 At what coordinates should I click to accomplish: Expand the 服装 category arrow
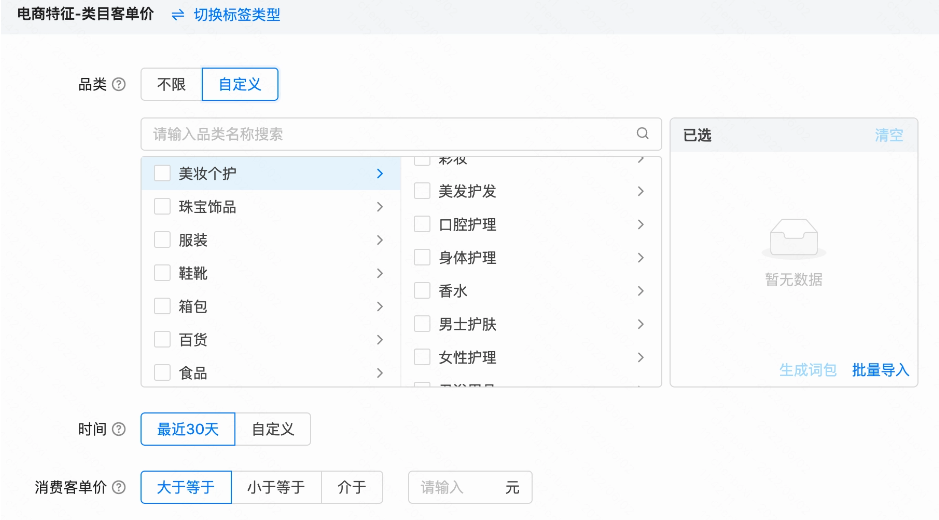pos(380,240)
